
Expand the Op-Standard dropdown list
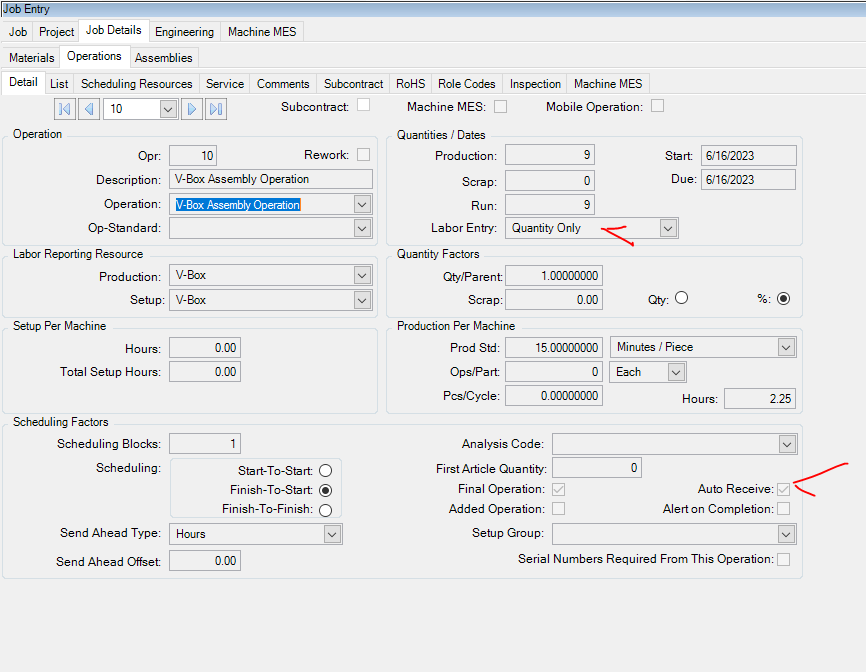[x=362, y=228]
